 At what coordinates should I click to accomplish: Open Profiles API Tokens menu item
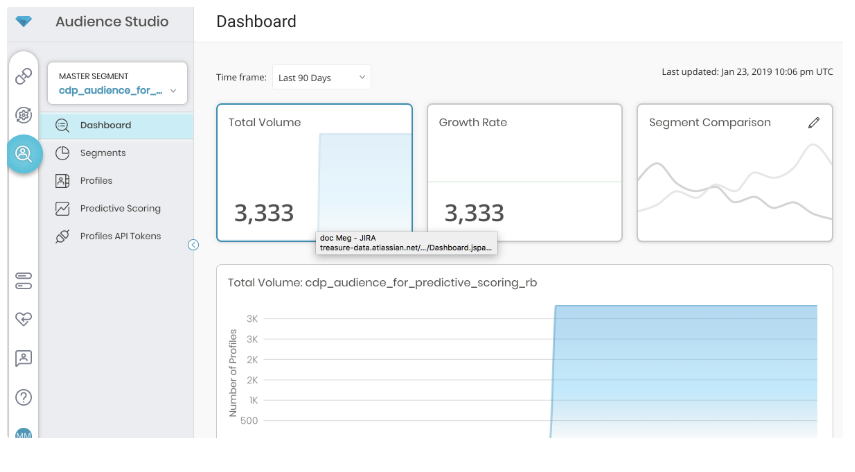click(x=119, y=237)
